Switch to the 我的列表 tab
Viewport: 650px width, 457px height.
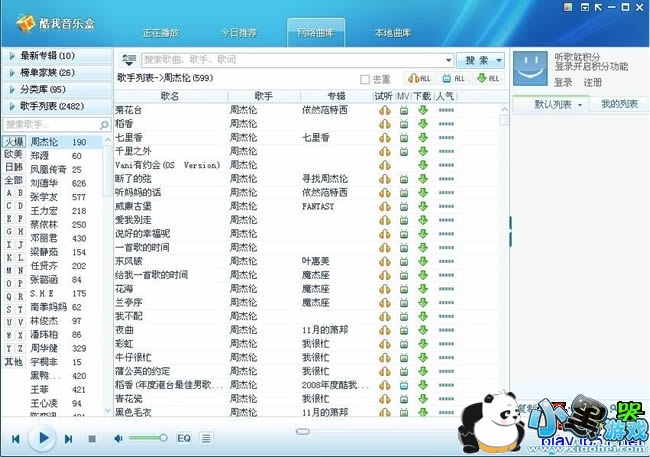coord(619,104)
